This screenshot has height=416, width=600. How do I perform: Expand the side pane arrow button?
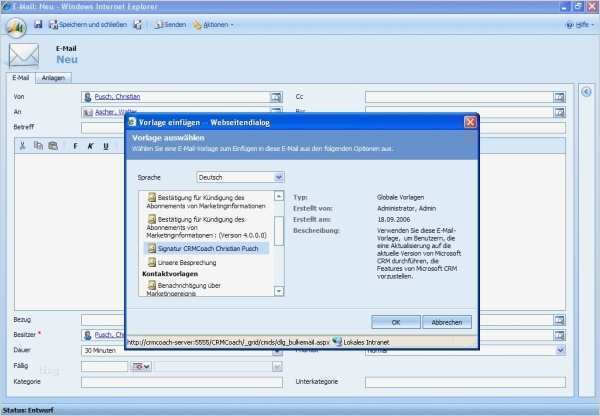tap(586, 92)
